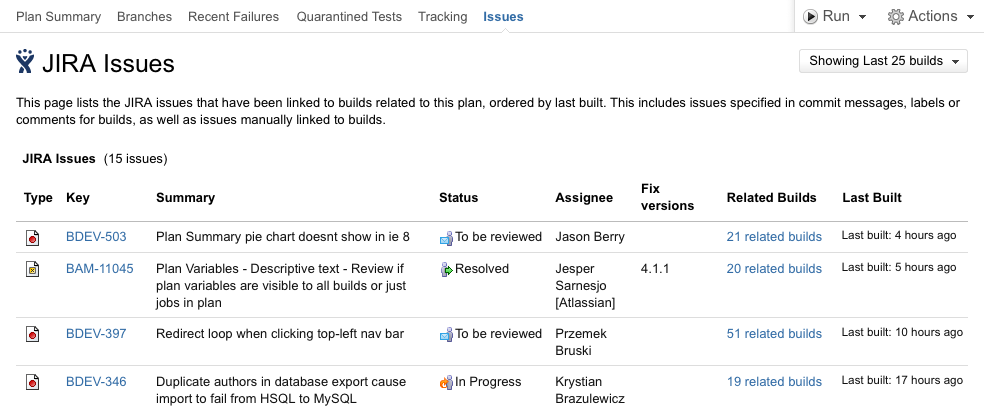Click the In Progress status icon
The width and height of the screenshot is (984, 413).
pyautogui.click(x=447, y=382)
